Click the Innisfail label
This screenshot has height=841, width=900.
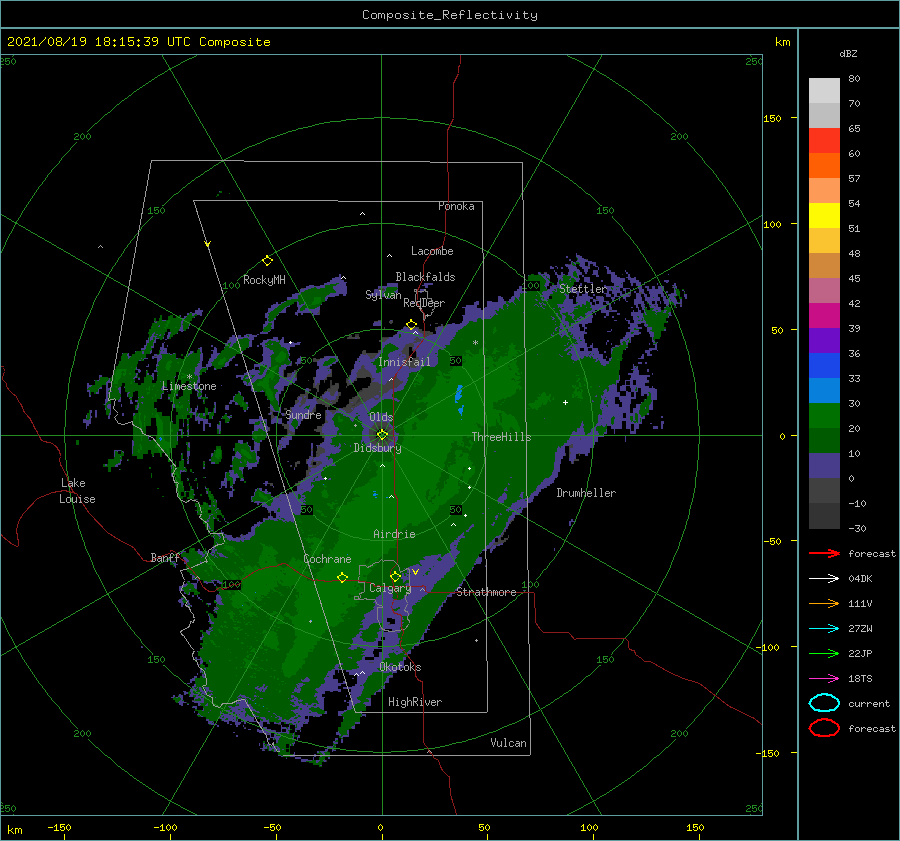[x=404, y=362]
